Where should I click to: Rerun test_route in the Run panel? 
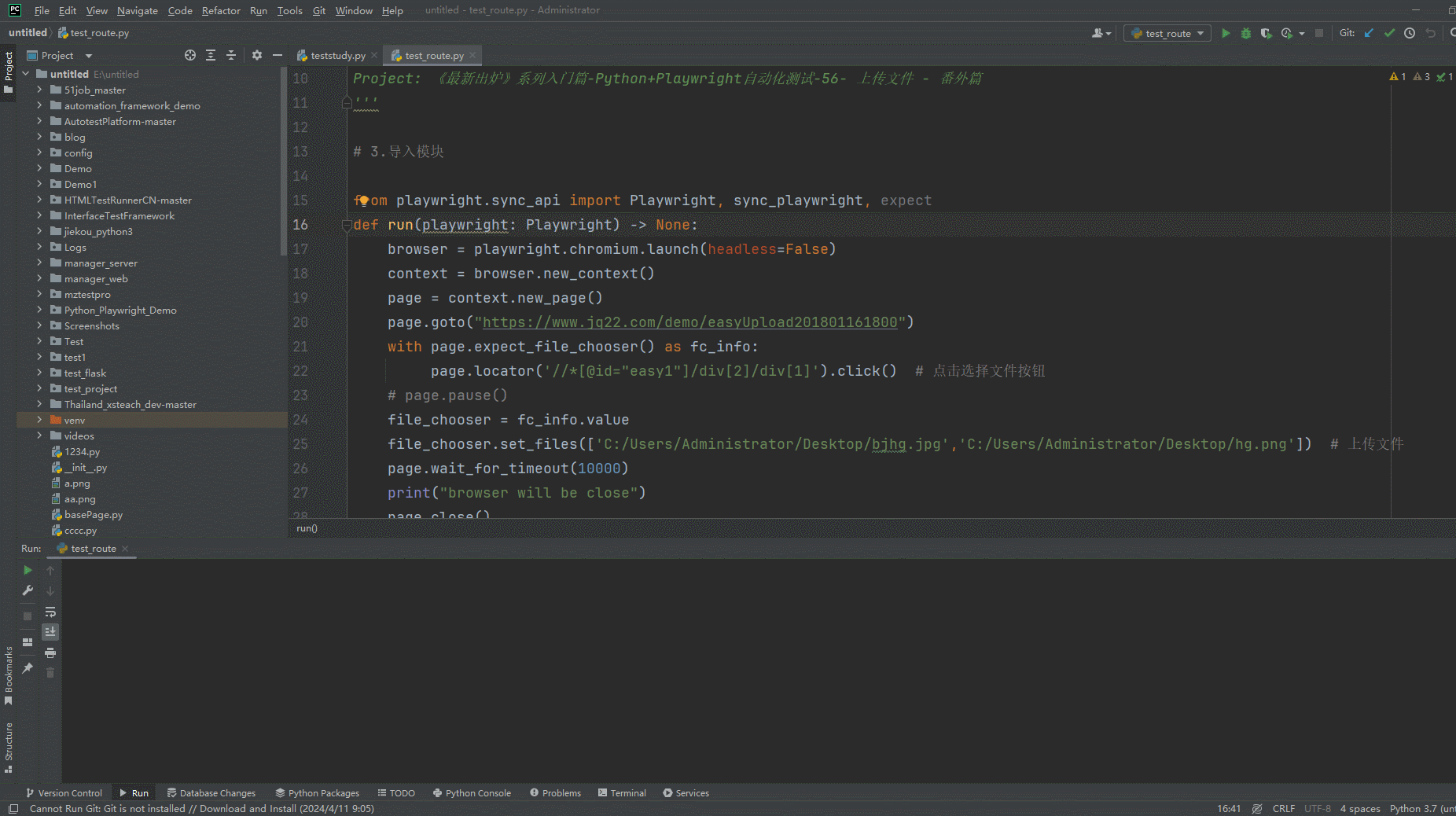tap(28, 570)
